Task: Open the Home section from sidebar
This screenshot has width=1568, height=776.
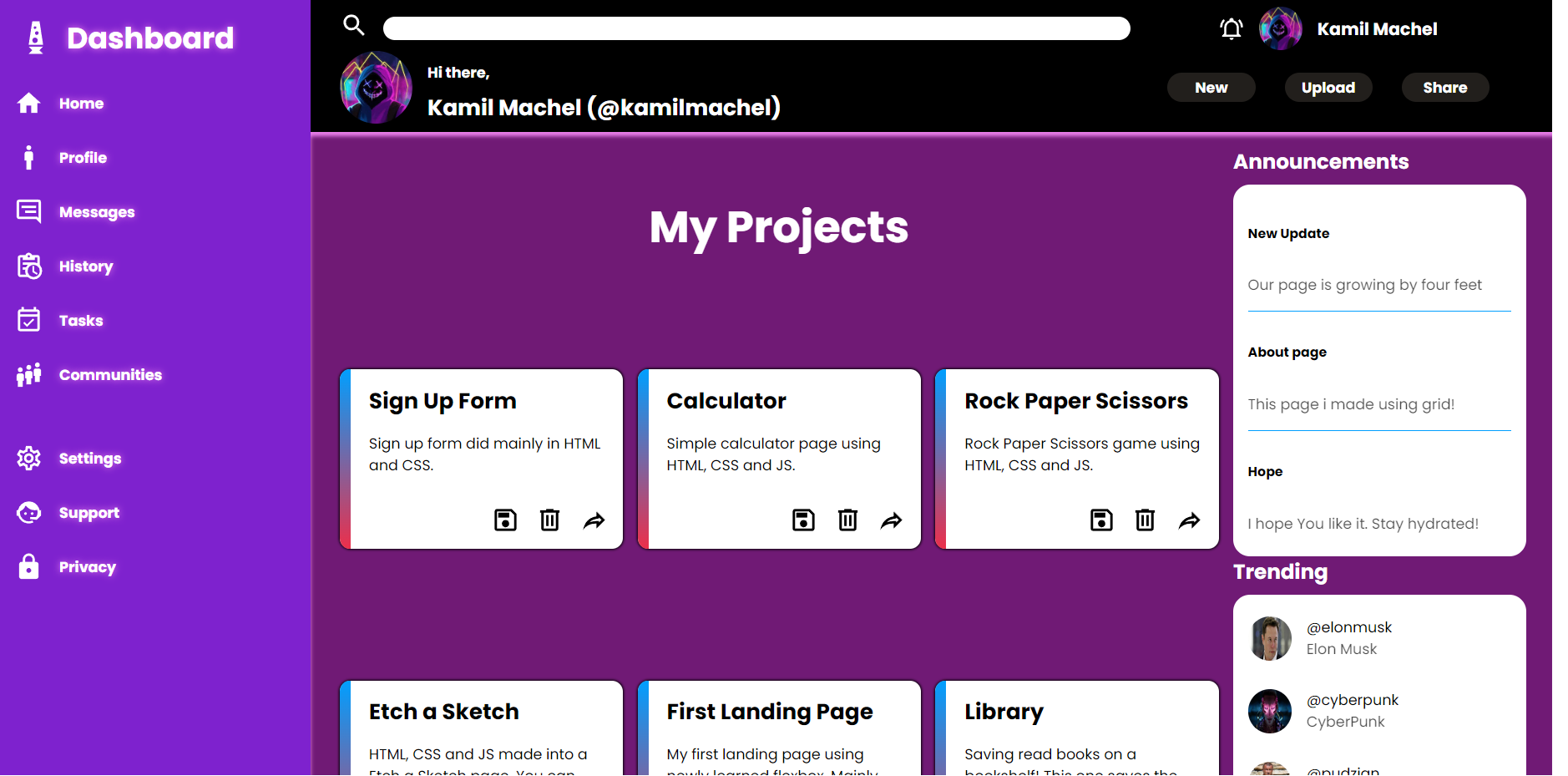Action: (x=29, y=103)
